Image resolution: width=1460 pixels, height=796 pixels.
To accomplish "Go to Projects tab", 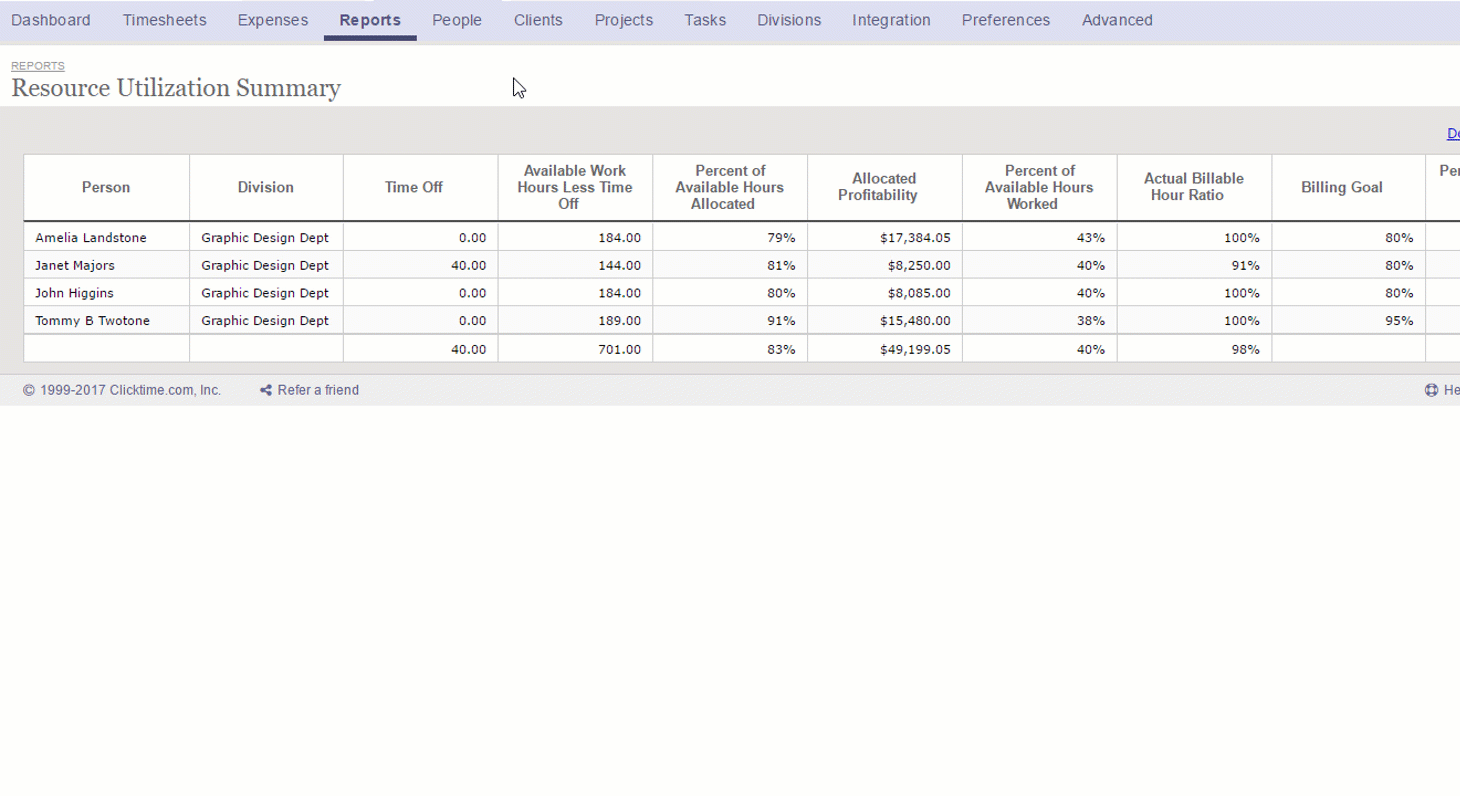I will coord(624,20).
